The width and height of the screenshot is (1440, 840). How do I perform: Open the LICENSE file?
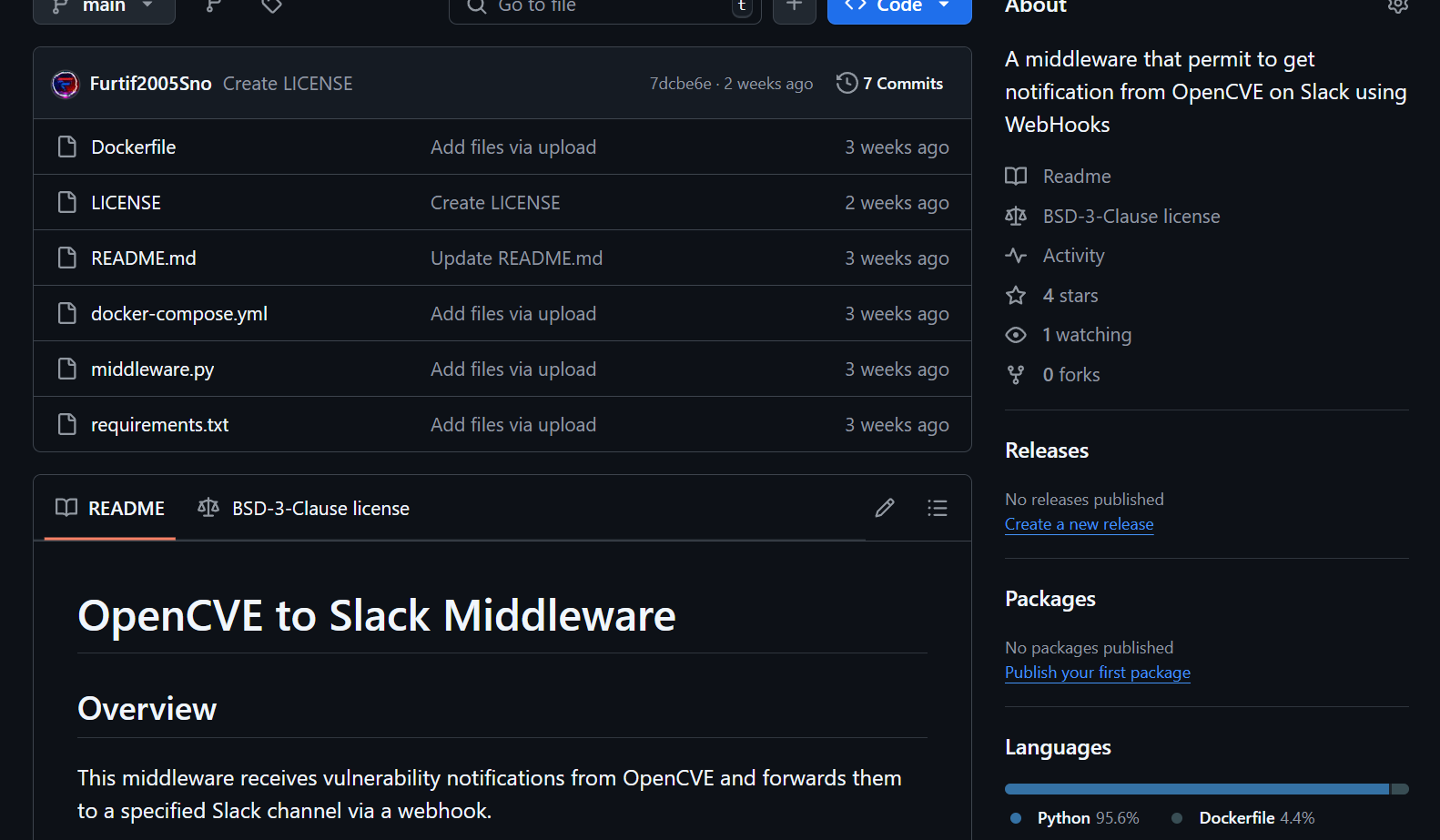pos(126,203)
